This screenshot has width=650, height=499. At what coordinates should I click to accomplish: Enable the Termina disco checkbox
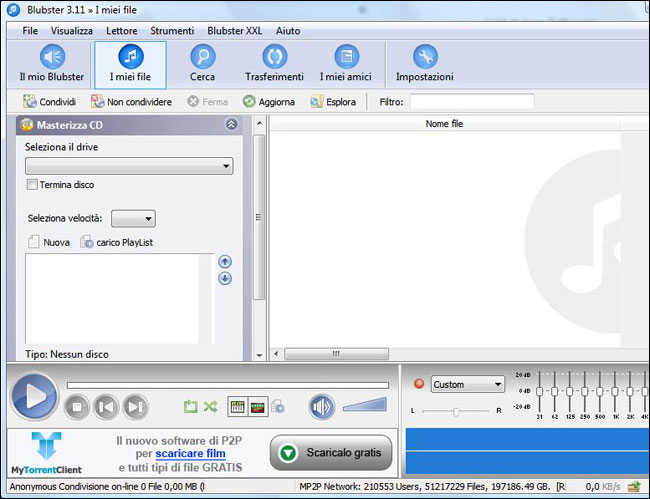coord(33,185)
